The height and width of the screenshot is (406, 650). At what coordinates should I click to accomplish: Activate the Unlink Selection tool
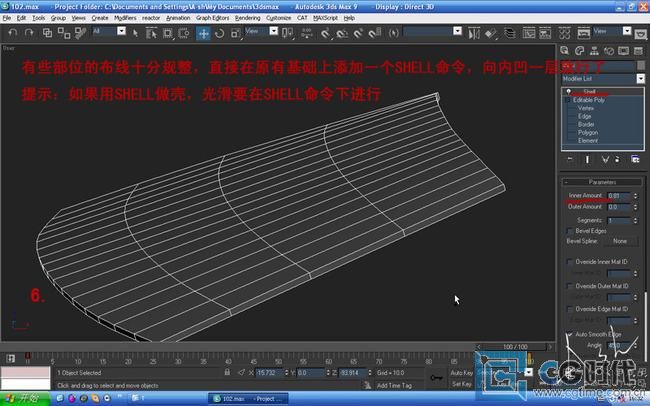(64, 33)
